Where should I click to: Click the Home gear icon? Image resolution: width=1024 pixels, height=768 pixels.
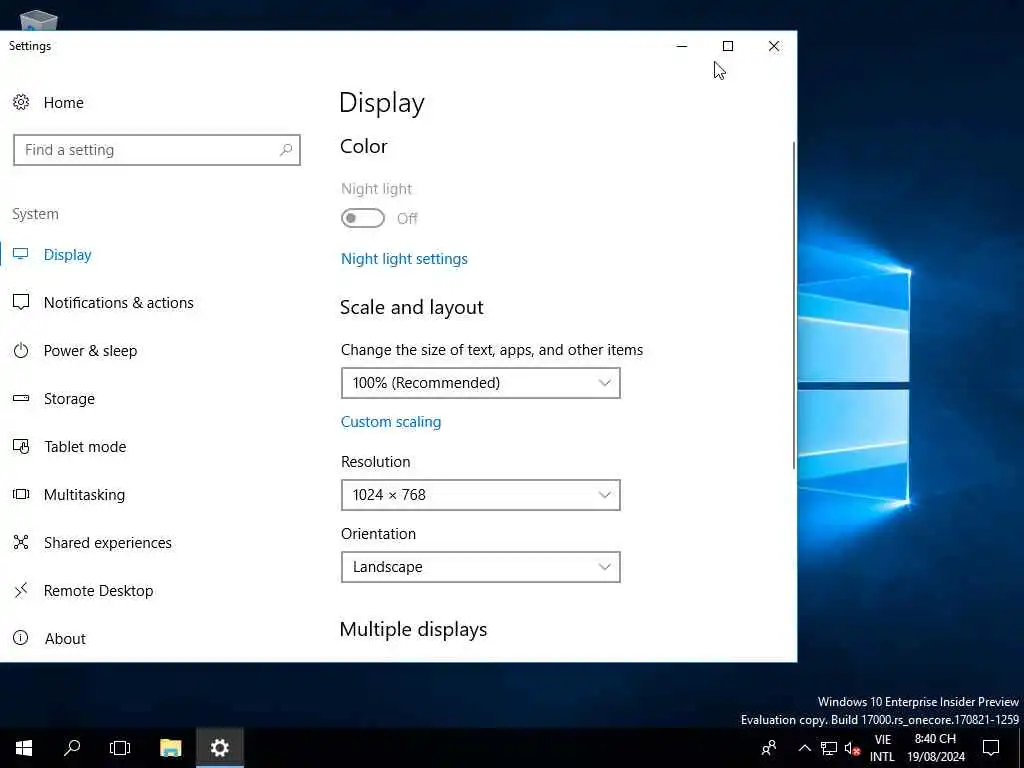tap(21, 102)
